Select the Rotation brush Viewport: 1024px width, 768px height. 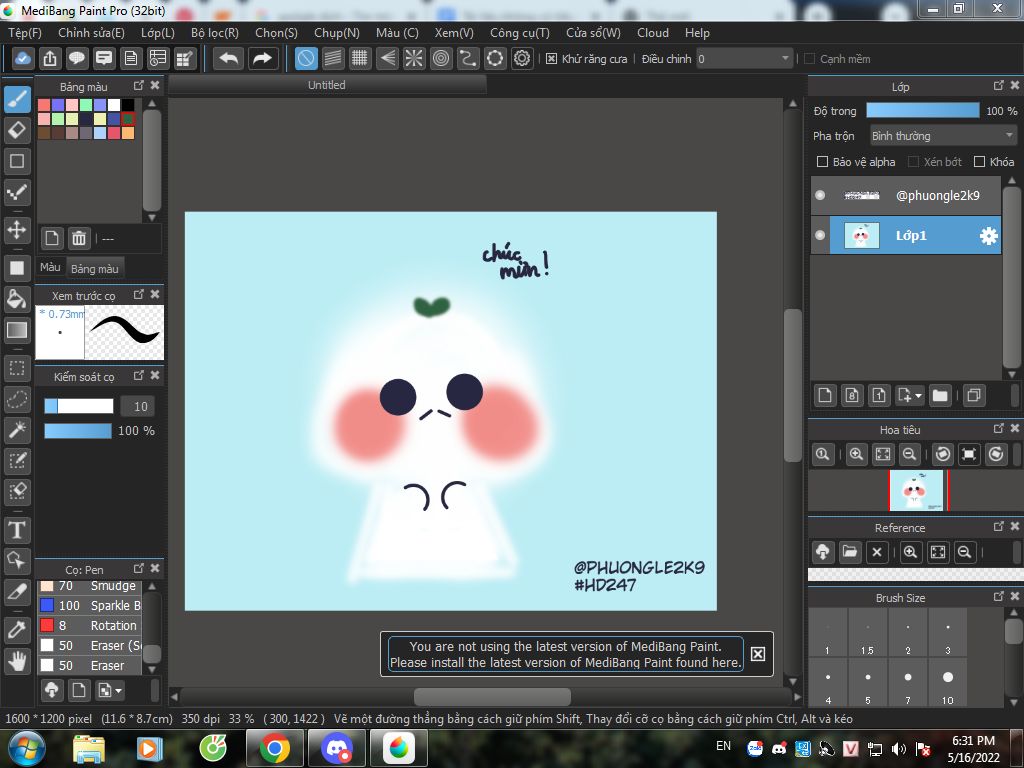click(90, 625)
